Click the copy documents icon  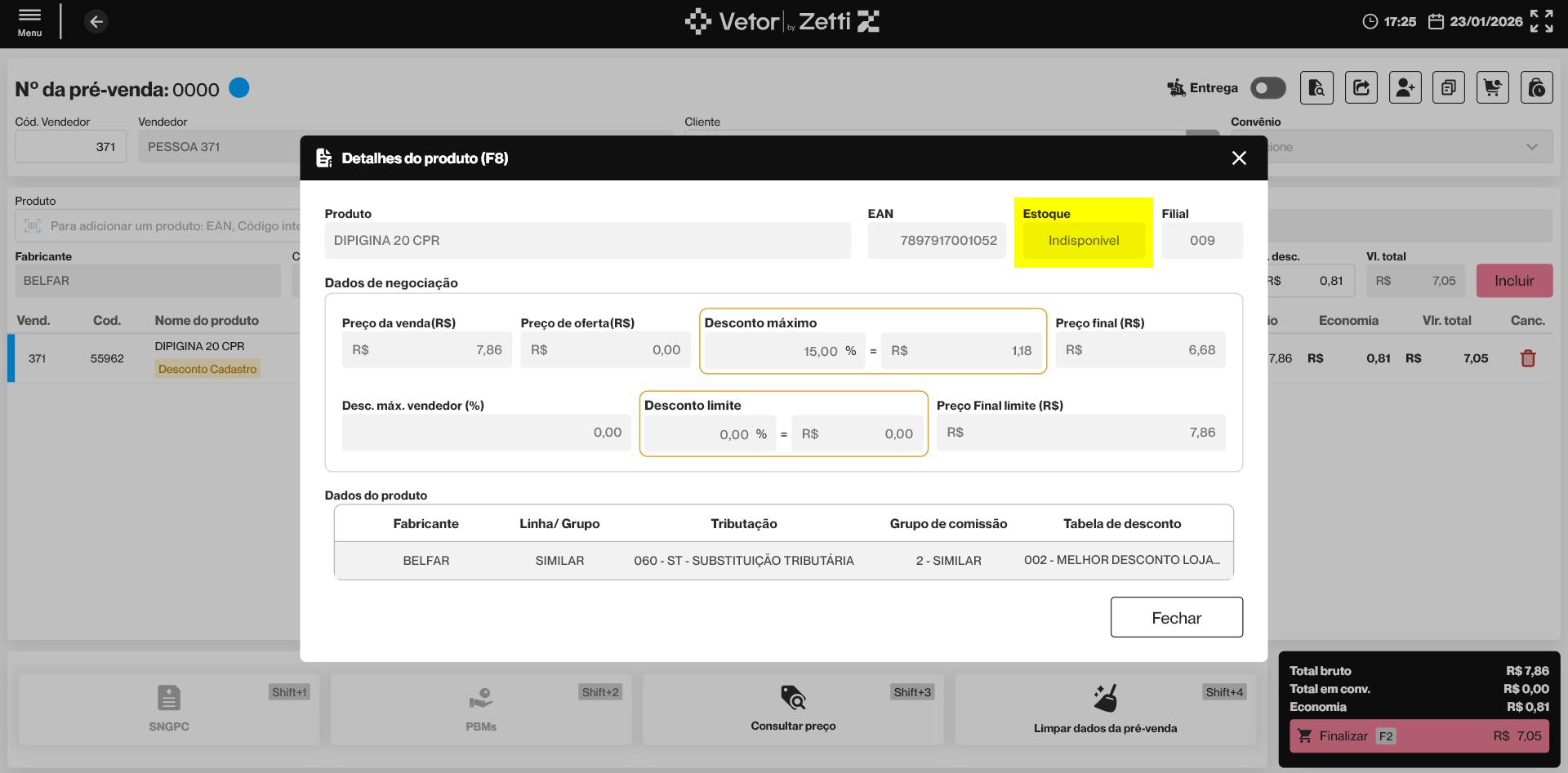point(1449,87)
